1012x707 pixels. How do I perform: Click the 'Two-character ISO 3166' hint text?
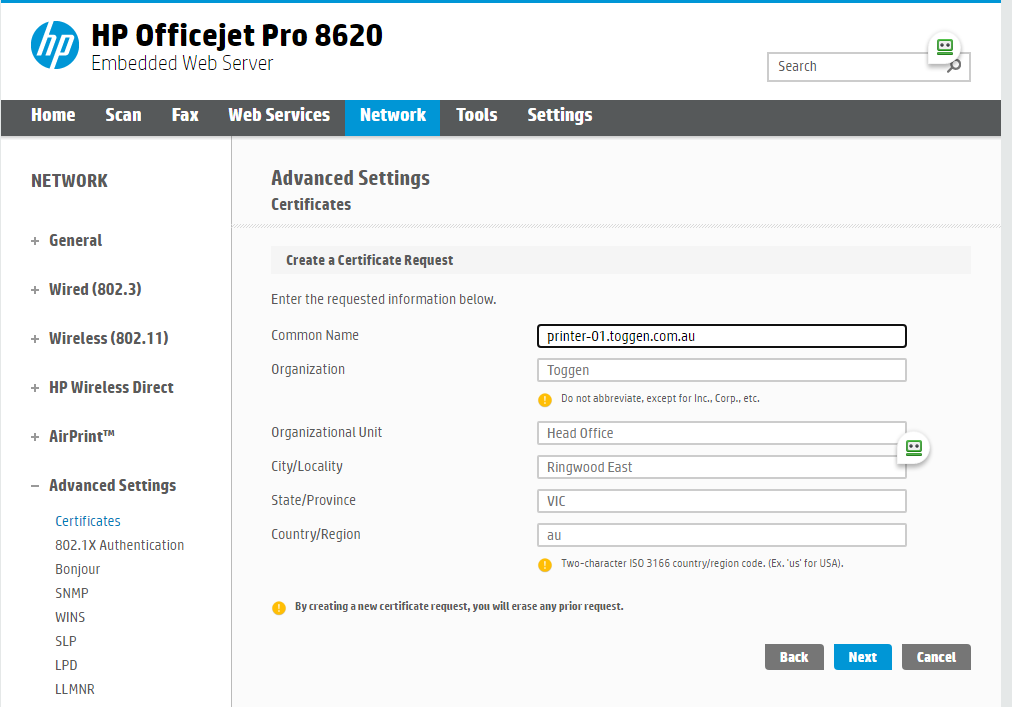(x=702, y=563)
